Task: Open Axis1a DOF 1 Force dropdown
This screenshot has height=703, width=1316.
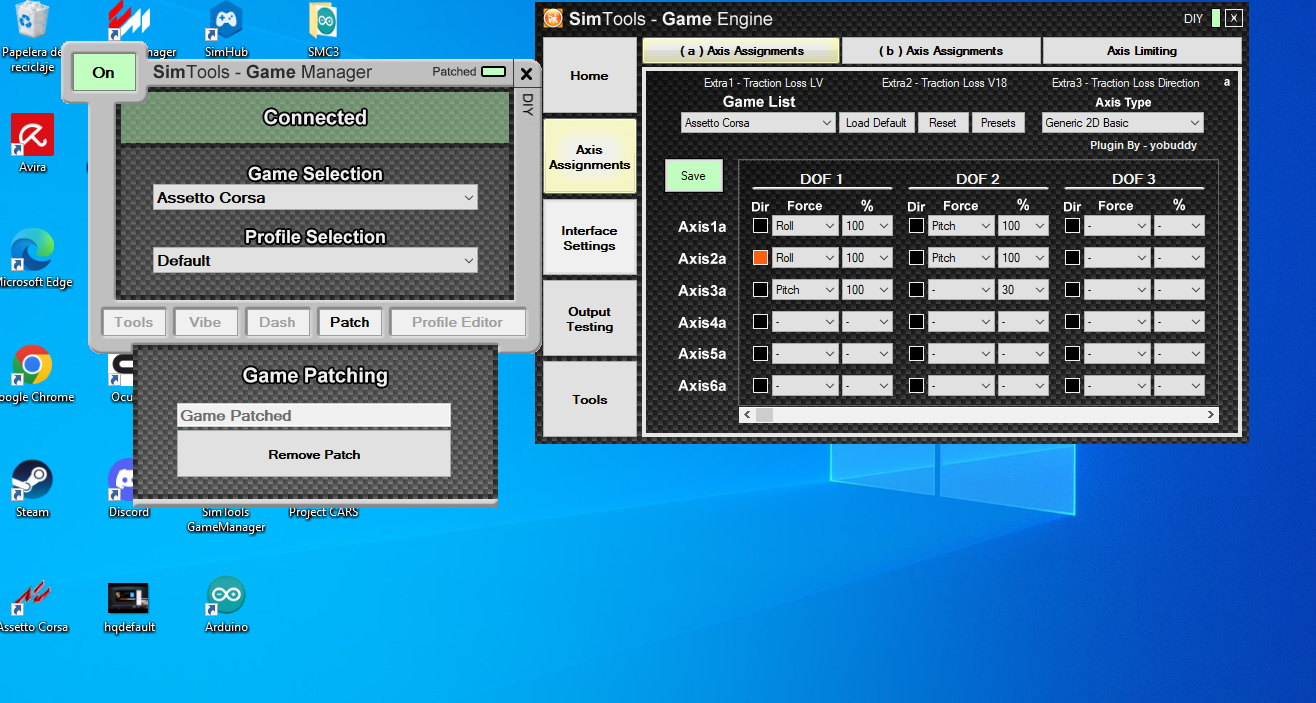Action: [x=805, y=226]
